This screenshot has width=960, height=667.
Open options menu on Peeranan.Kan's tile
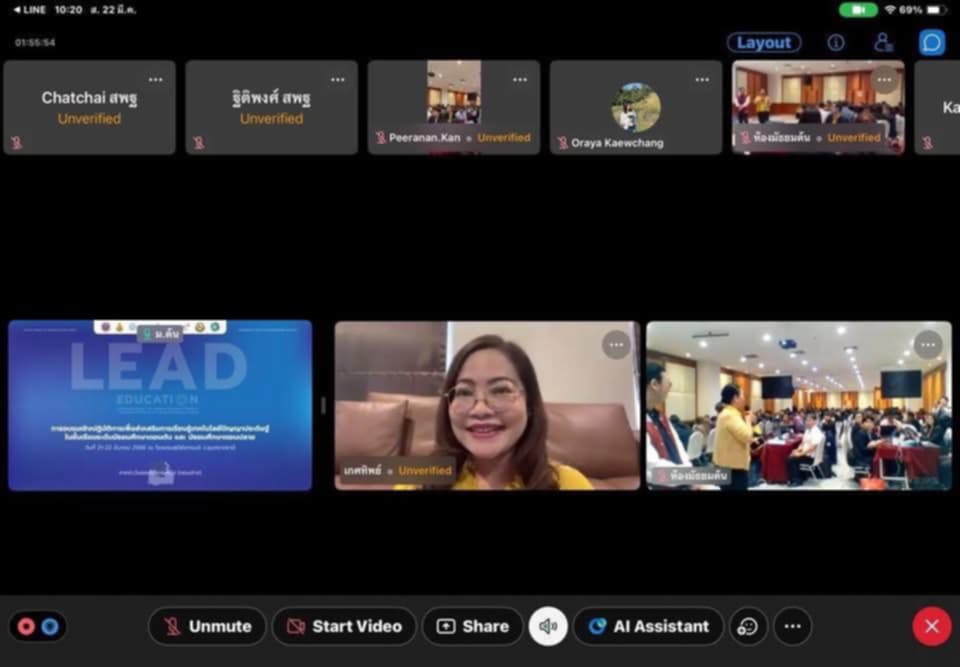520,79
